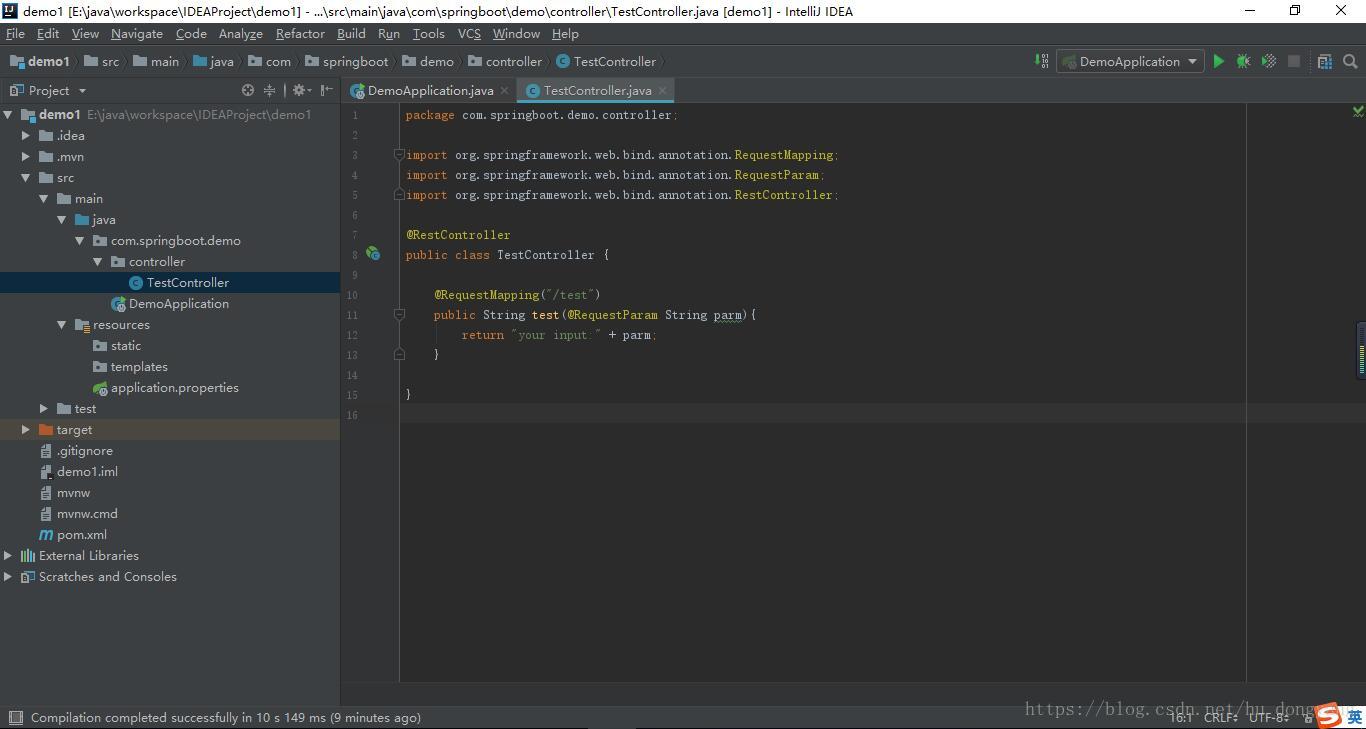Image resolution: width=1366 pixels, height=729 pixels.
Task: Expand the .mvn folder
Action: coord(26,156)
